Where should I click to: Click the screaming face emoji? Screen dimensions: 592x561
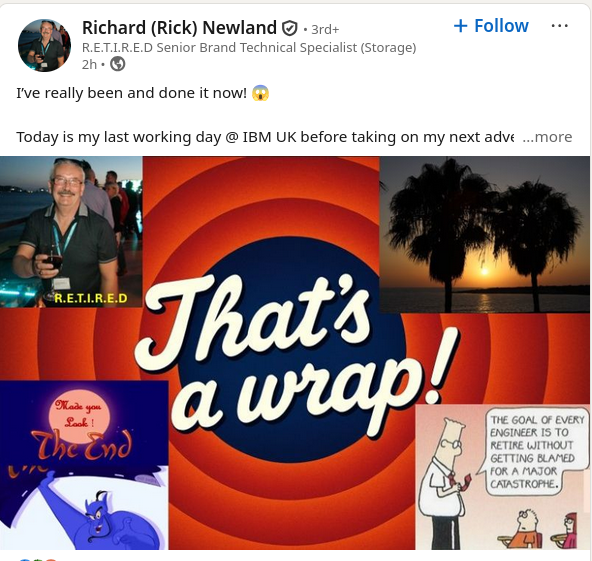click(261, 93)
